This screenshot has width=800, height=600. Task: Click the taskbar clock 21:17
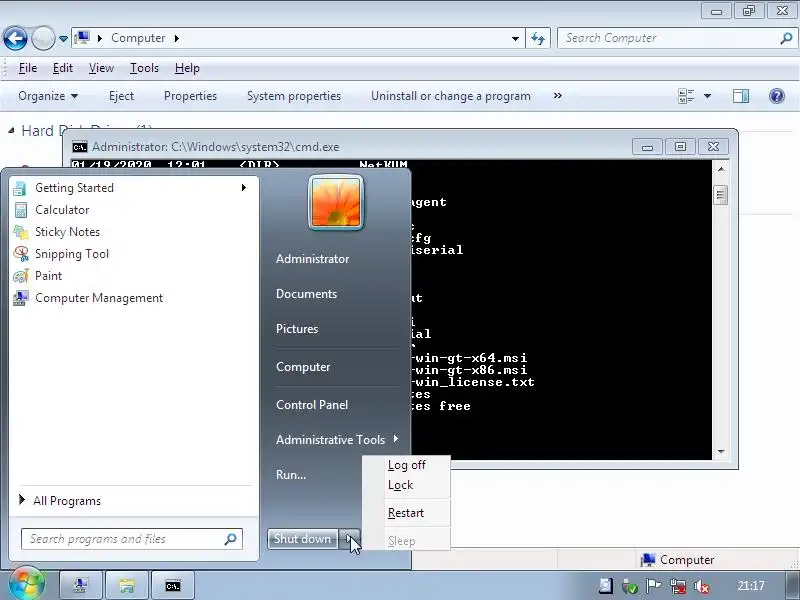751,586
